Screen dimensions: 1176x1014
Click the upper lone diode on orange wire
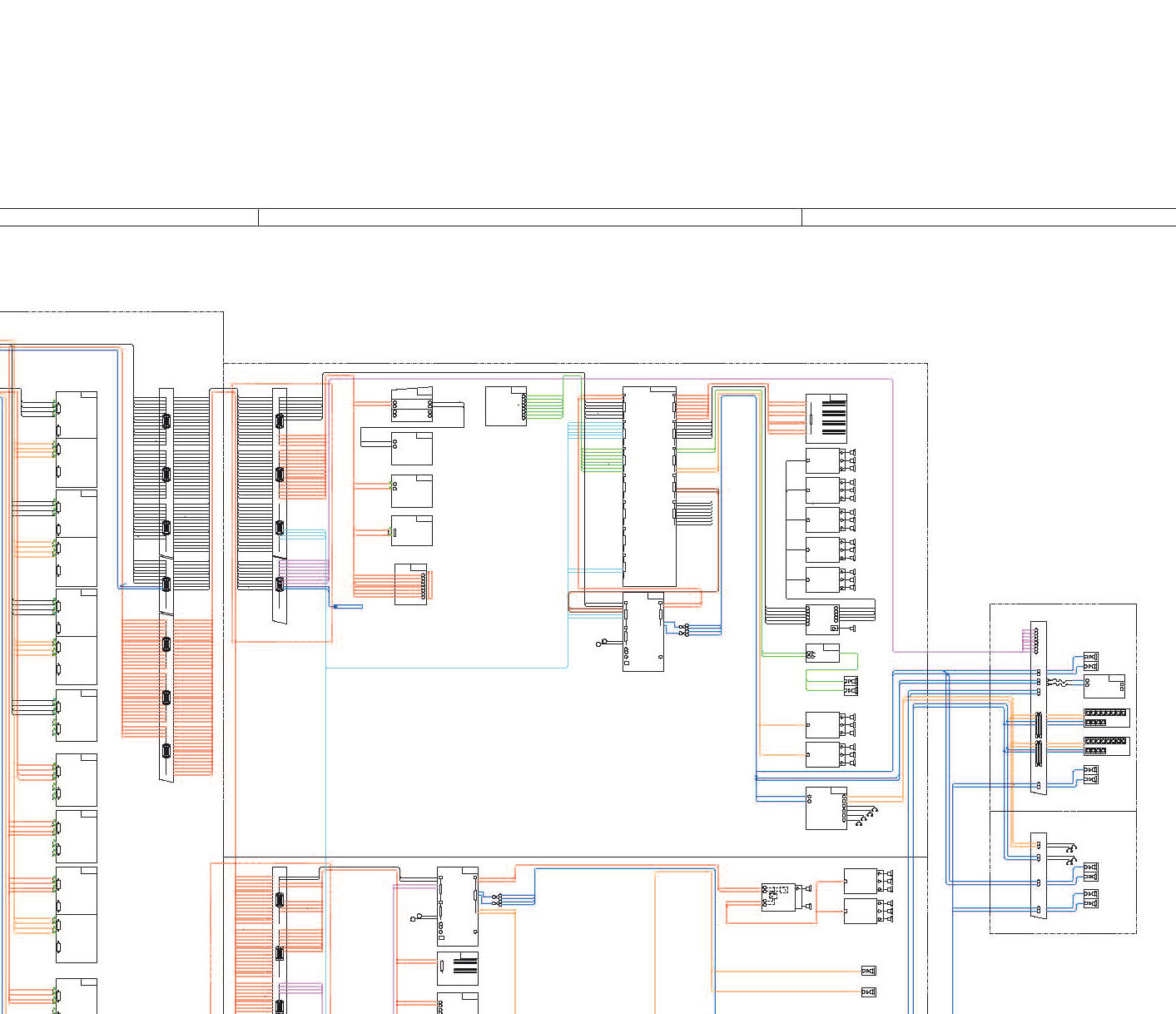click(868, 971)
